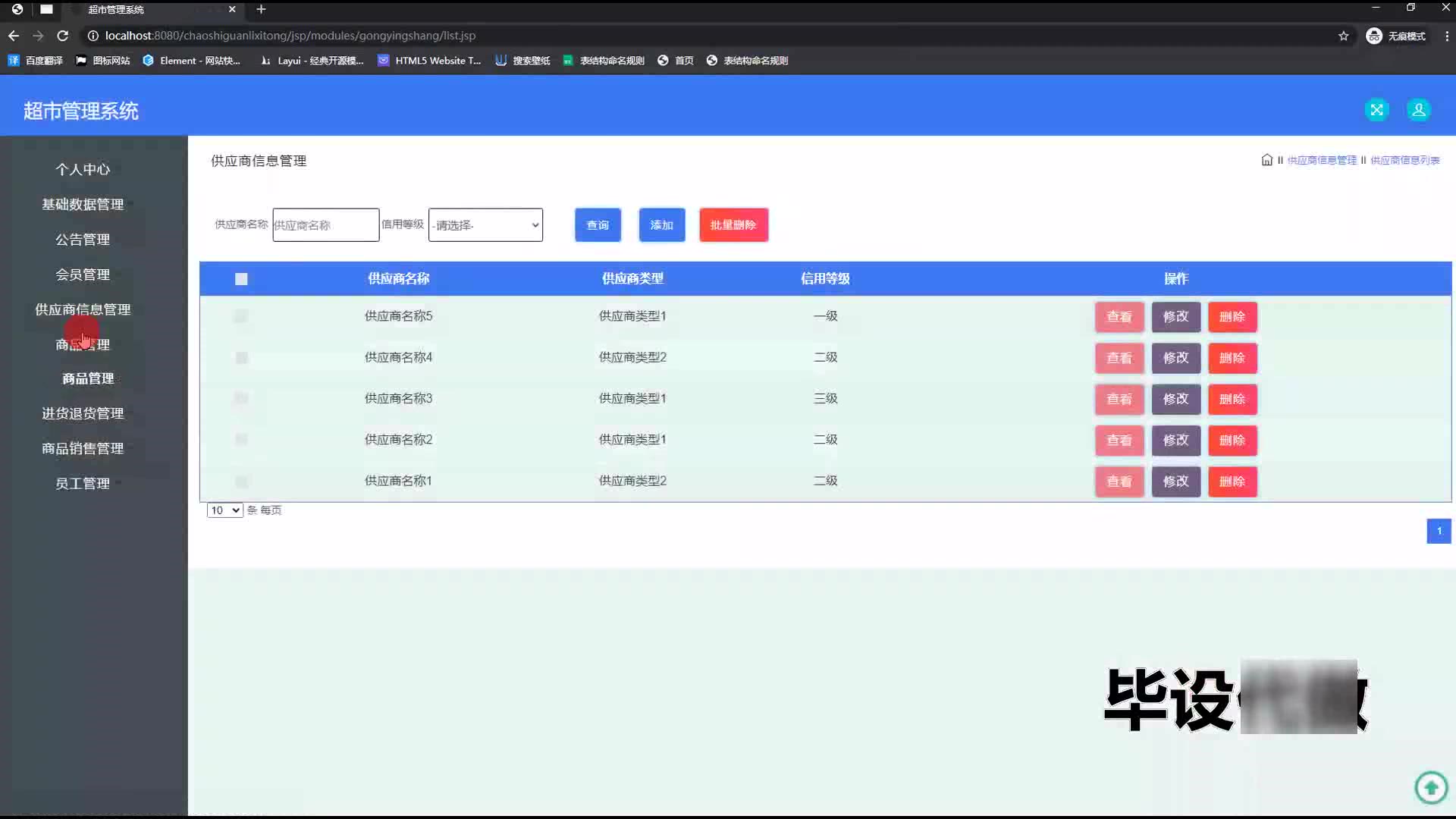Click the fullscreen toggle icon in header
The height and width of the screenshot is (819, 1456).
(1376, 110)
